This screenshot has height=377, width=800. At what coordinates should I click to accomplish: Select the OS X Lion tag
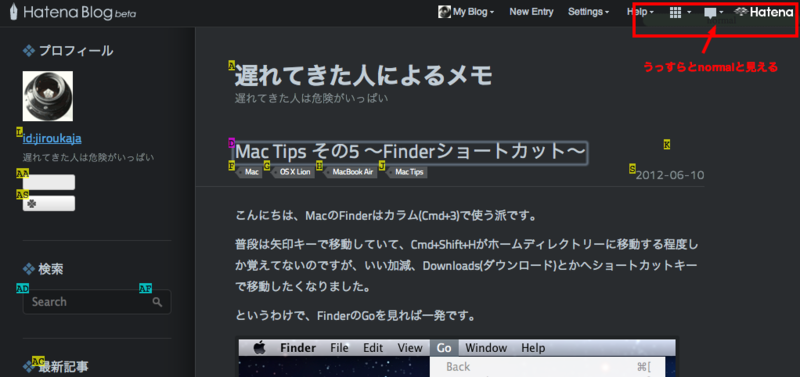point(293,172)
